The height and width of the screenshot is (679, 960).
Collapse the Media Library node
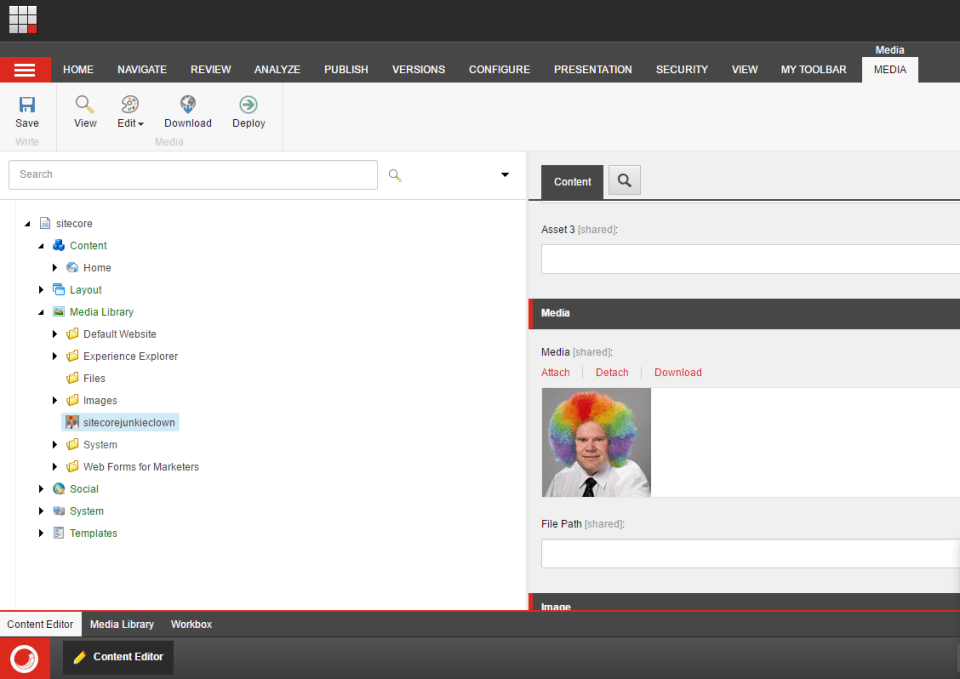42,311
